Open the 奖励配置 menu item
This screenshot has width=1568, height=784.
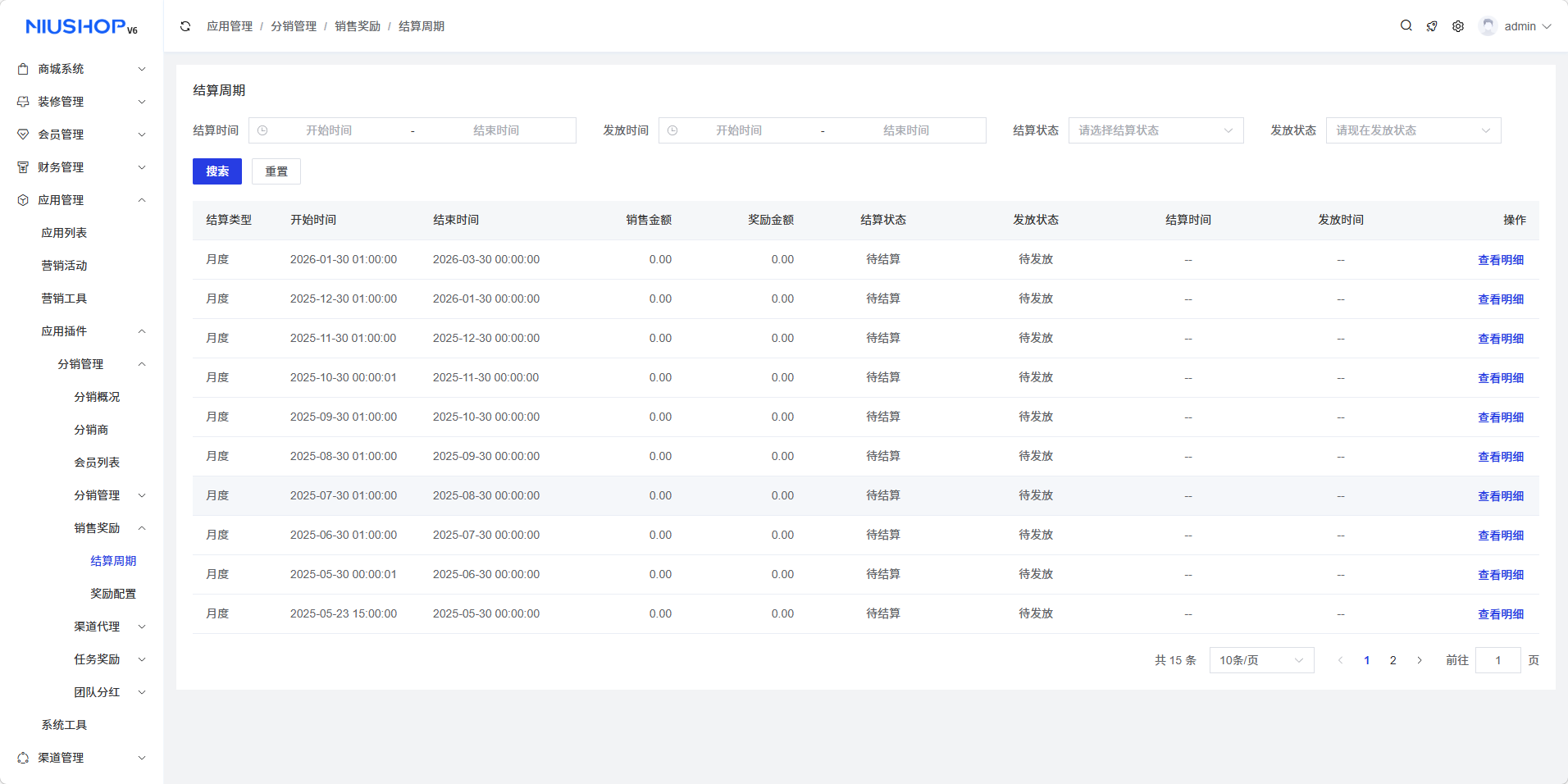click(x=113, y=594)
